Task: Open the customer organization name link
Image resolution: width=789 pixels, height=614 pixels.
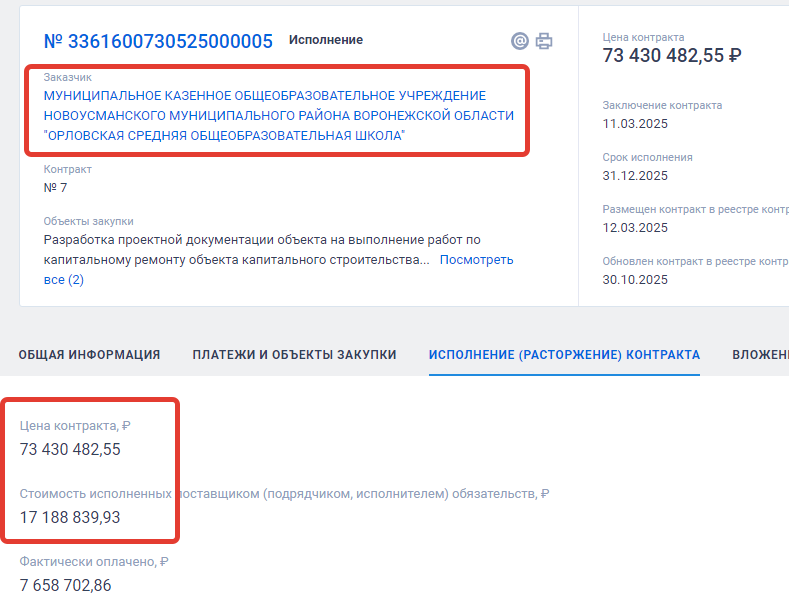Action: tap(278, 115)
